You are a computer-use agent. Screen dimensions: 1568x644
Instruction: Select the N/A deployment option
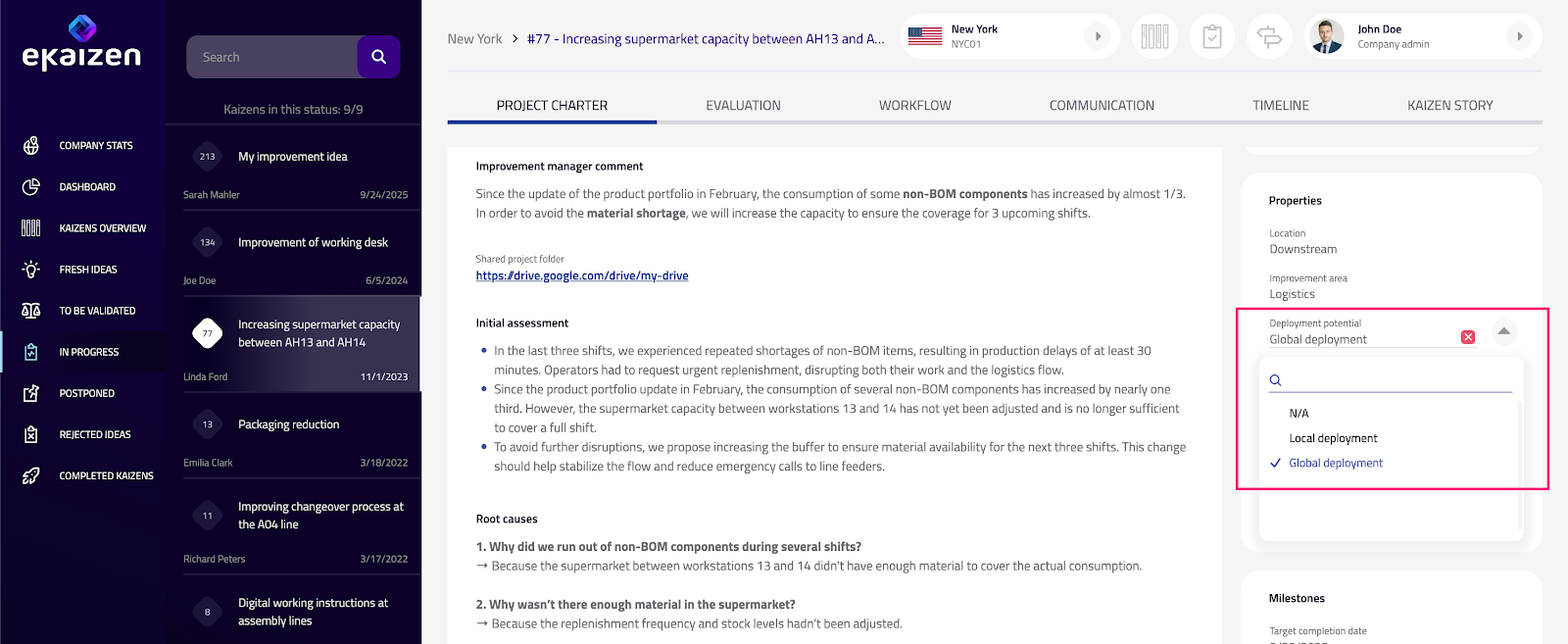tap(1298, 414)
